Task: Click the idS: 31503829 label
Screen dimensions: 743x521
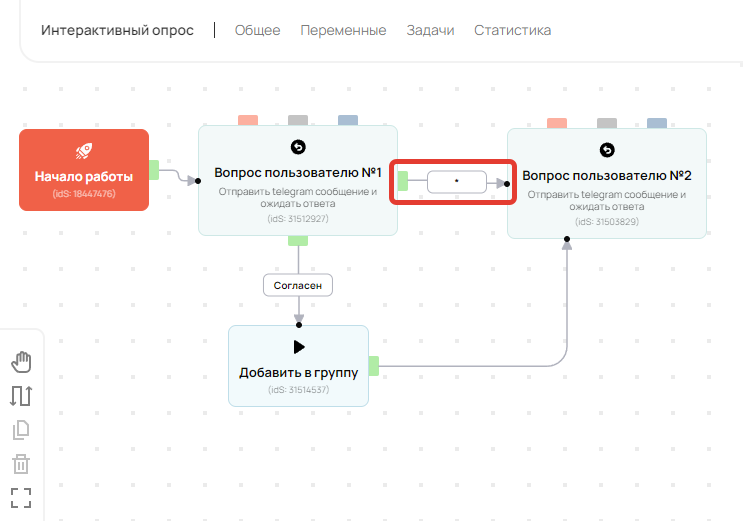Action: [x=607, y=221]
